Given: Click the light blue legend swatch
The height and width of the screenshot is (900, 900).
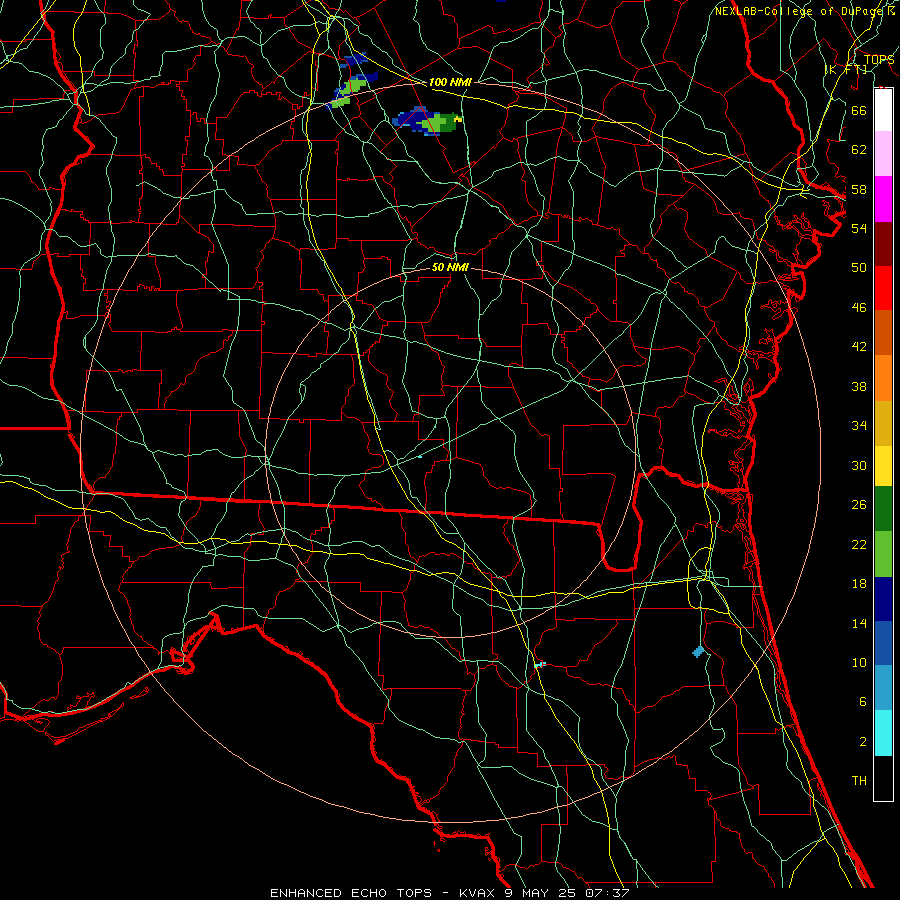Looking at the screenshot, I should pyautogui.click(x=883, y=688).
